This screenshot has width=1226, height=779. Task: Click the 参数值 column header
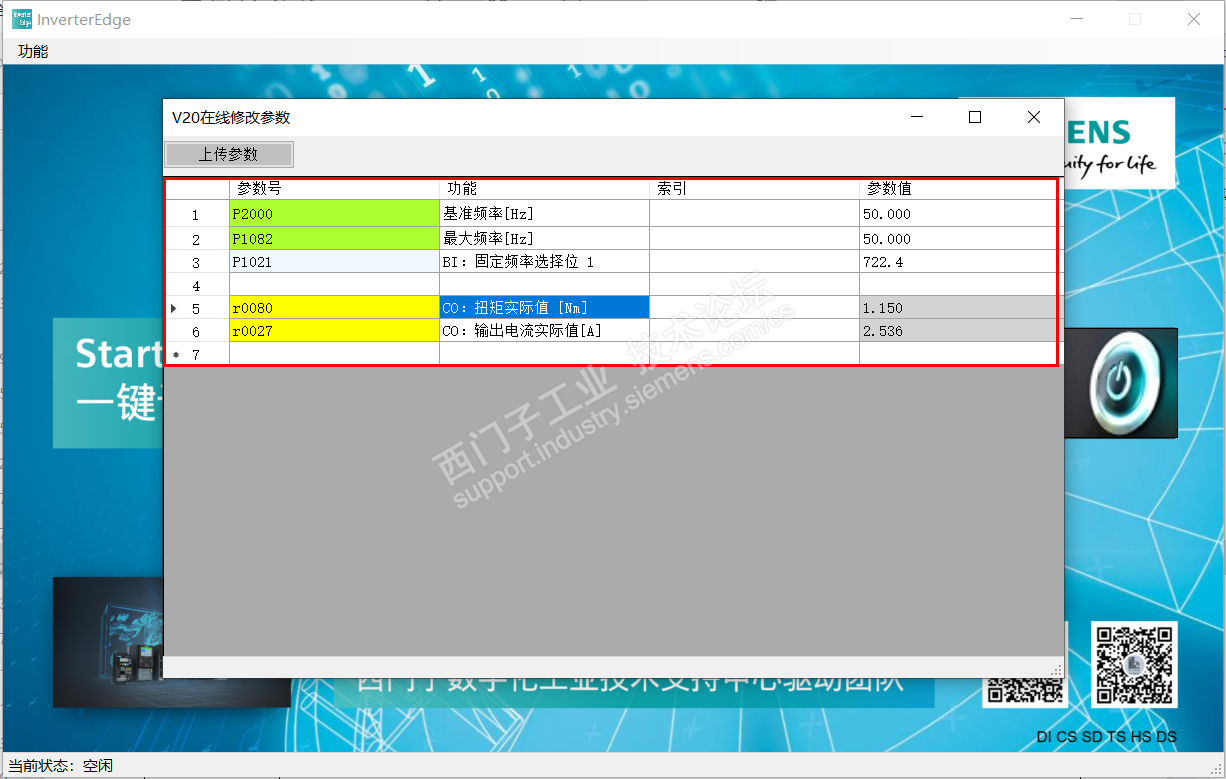click(x=958, y=189)
